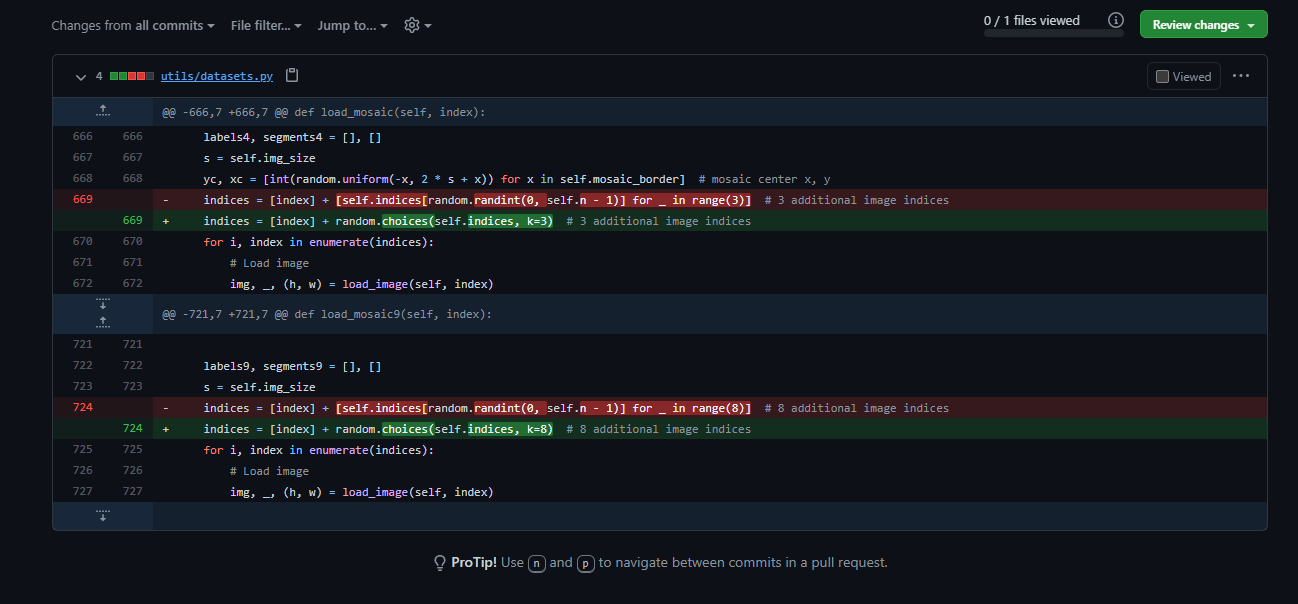The width and height of the screenshot is (1298, 604).
Task: Select added line number 724
Action: 132,429
